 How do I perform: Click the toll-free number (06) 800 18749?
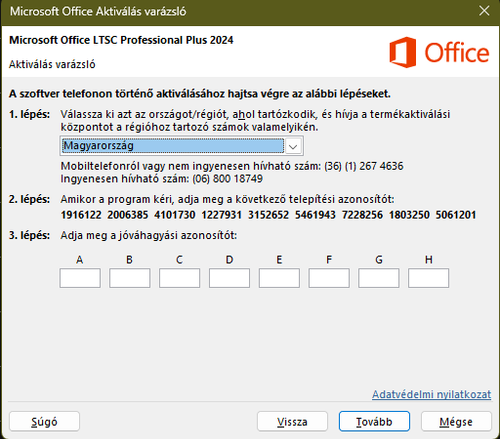tap(227, 179)
